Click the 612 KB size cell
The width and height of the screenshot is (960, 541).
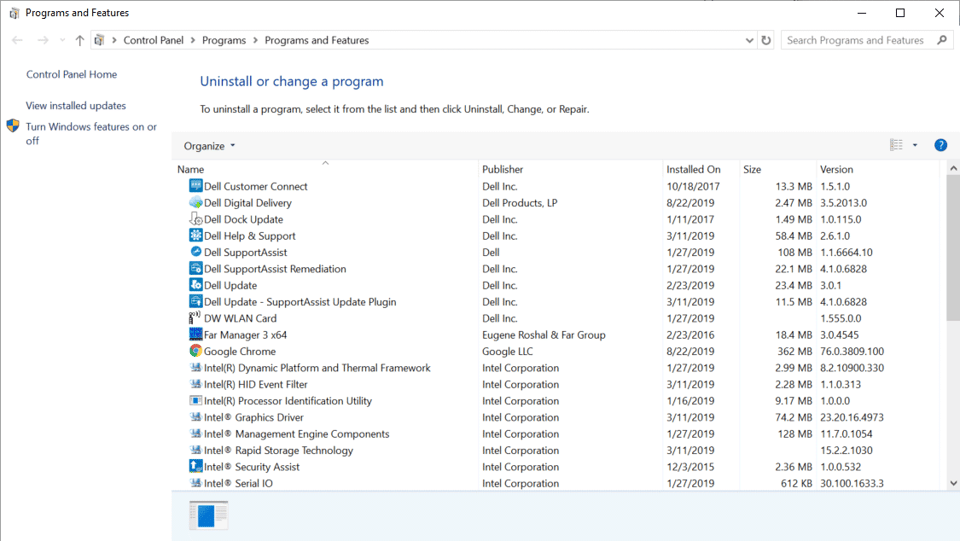(x=797, y=483)
